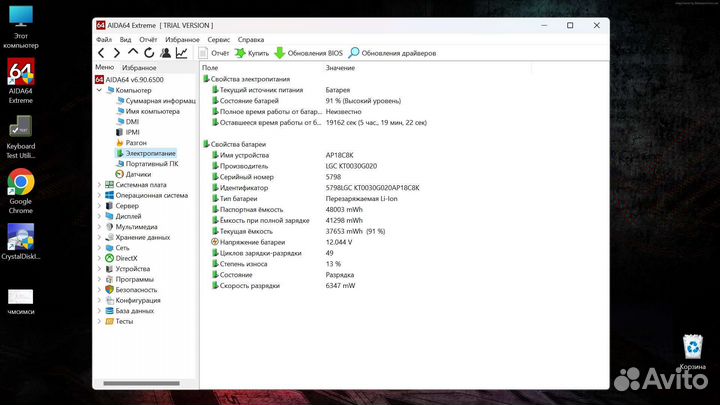Open Этот компьютер desktop icon
The width and height of the screenshot is (720, 405).
(x=21, y=27)
